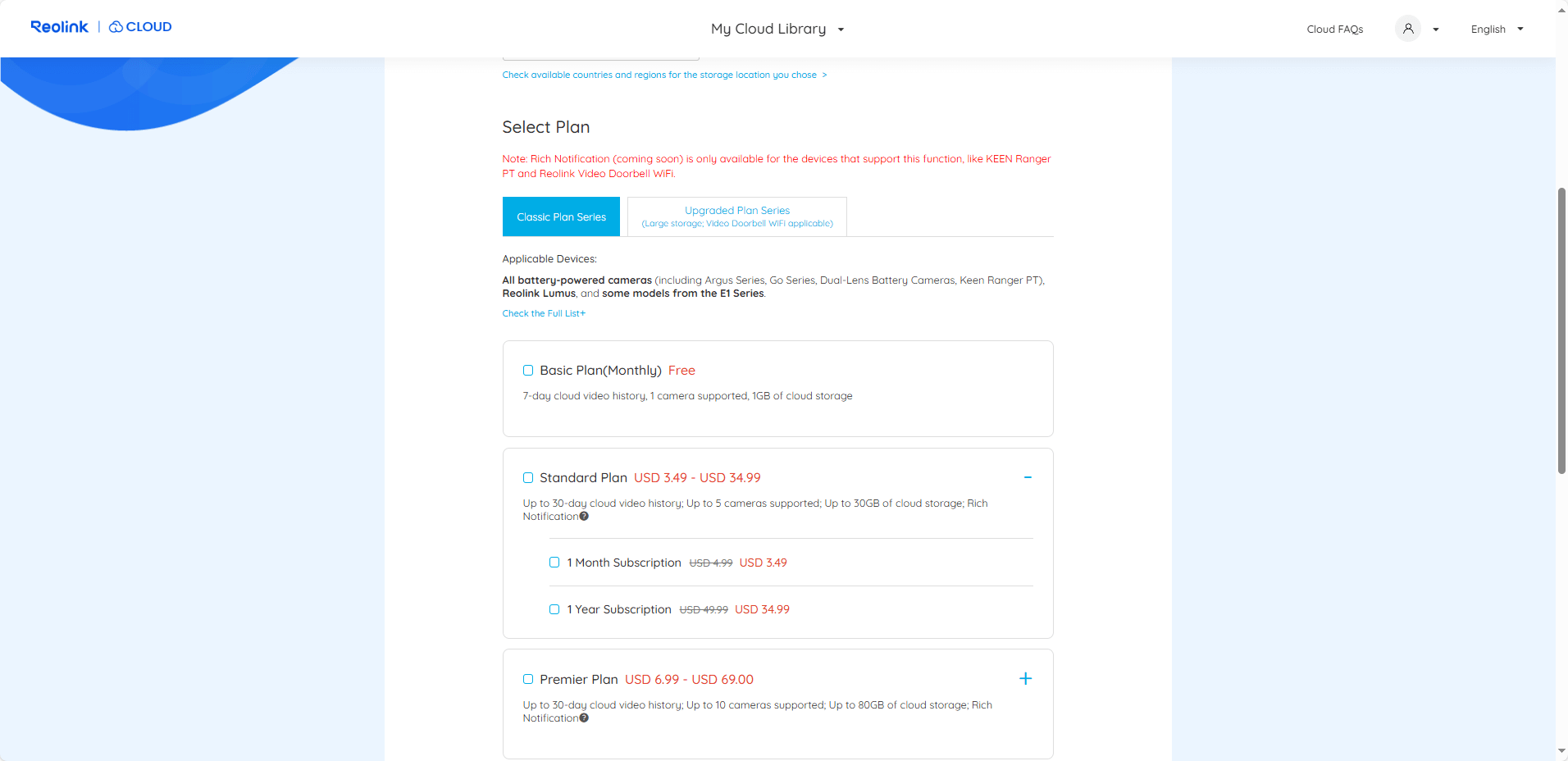Image resolution: width=1568 pixels, height=761 pixels.
Task: Open Cloud FAQs link
Action: click(x=1335, y=30)
